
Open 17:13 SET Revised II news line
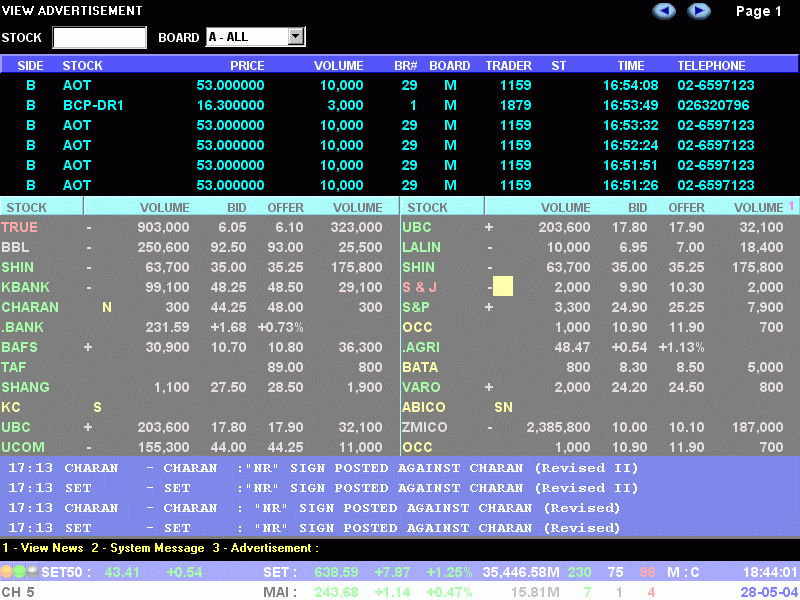(323, 488)
